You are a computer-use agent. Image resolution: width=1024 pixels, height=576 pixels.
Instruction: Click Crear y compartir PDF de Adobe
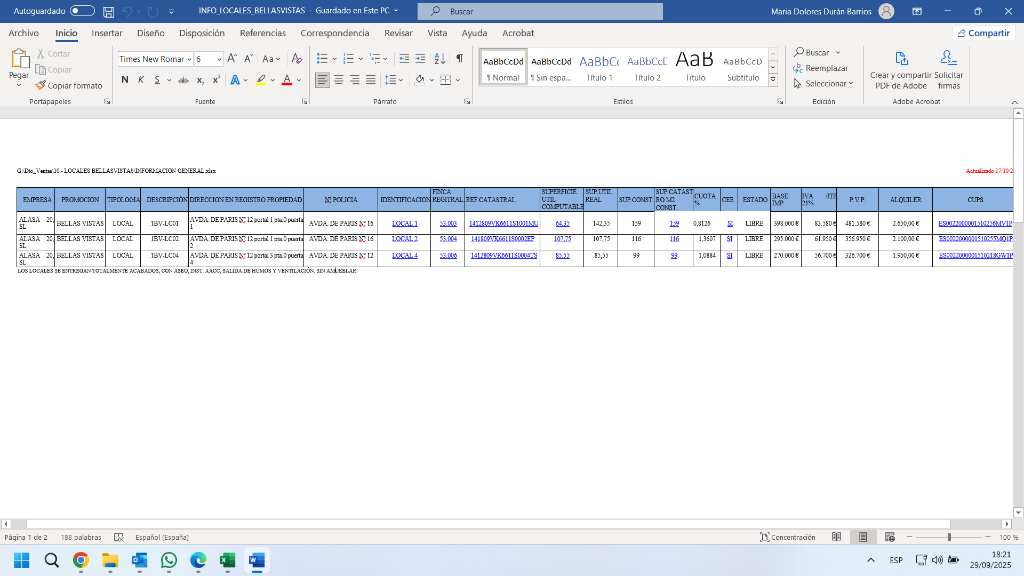pyautogui.click(x=901, y=71)
